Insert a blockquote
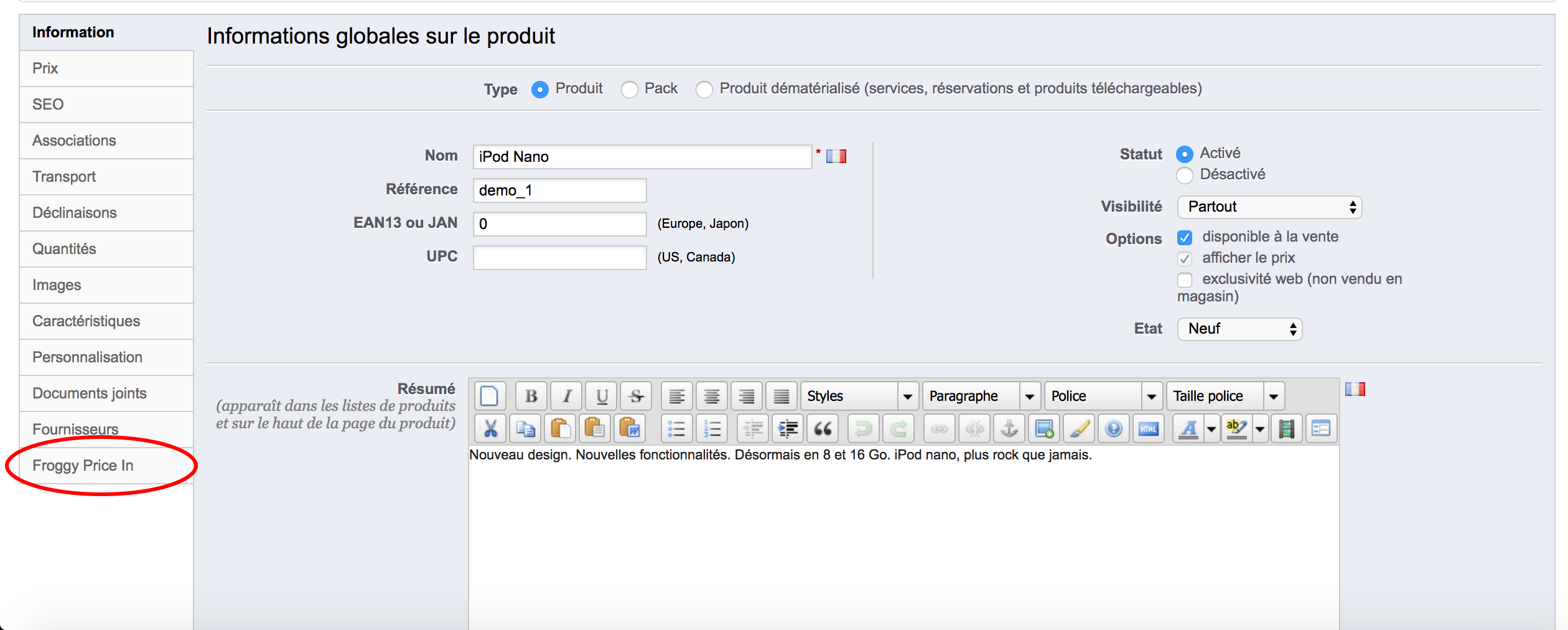Screen dimensions: 1568x630 point(823,428)
